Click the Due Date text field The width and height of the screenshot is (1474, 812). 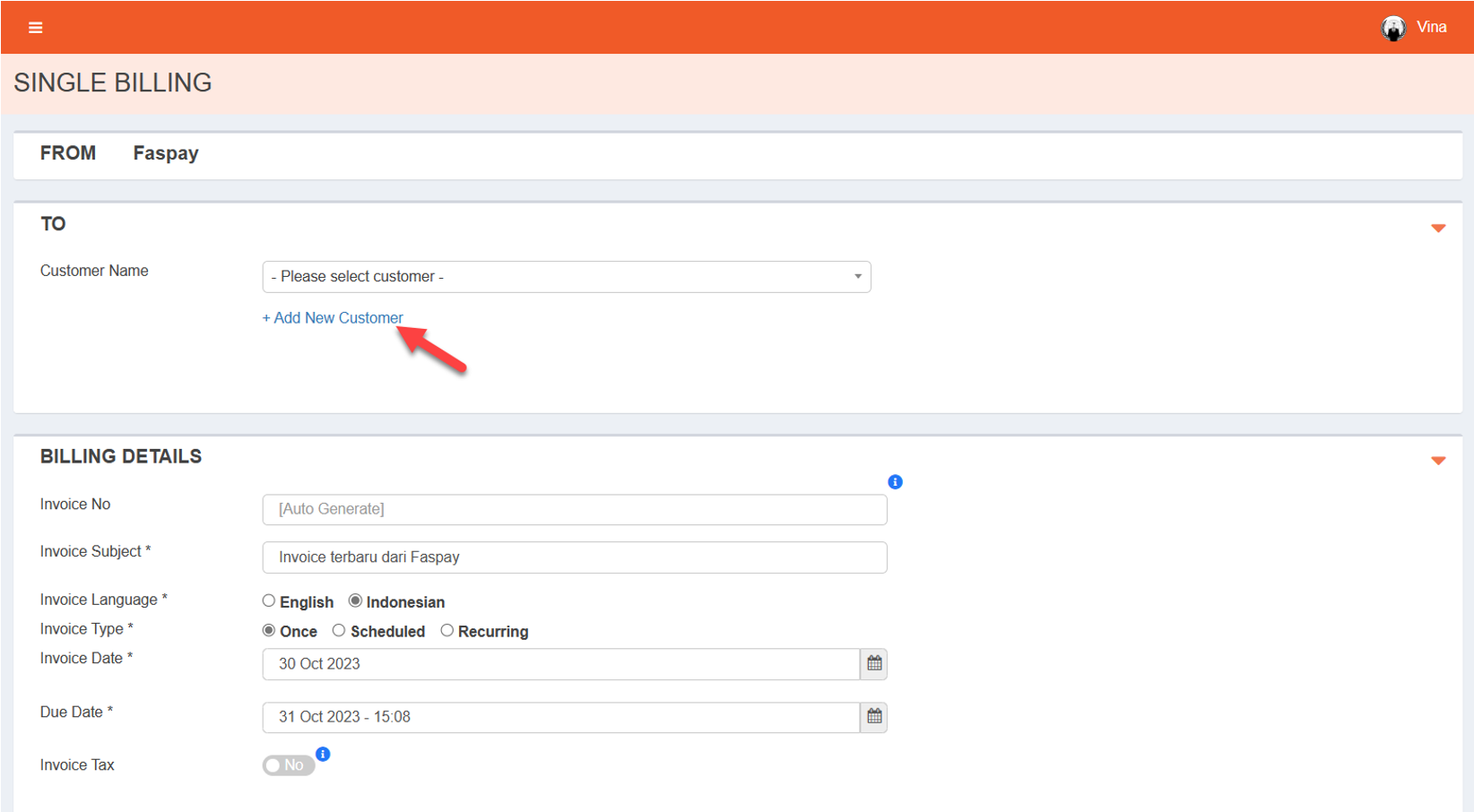coord(560,717)
